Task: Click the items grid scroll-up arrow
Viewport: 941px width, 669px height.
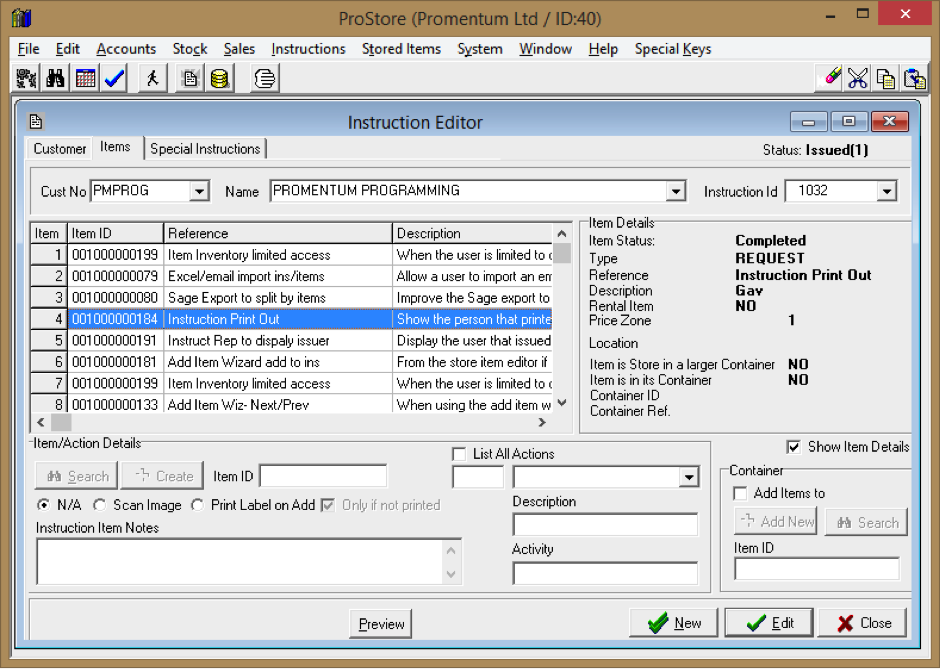Action: click(562, 233)
